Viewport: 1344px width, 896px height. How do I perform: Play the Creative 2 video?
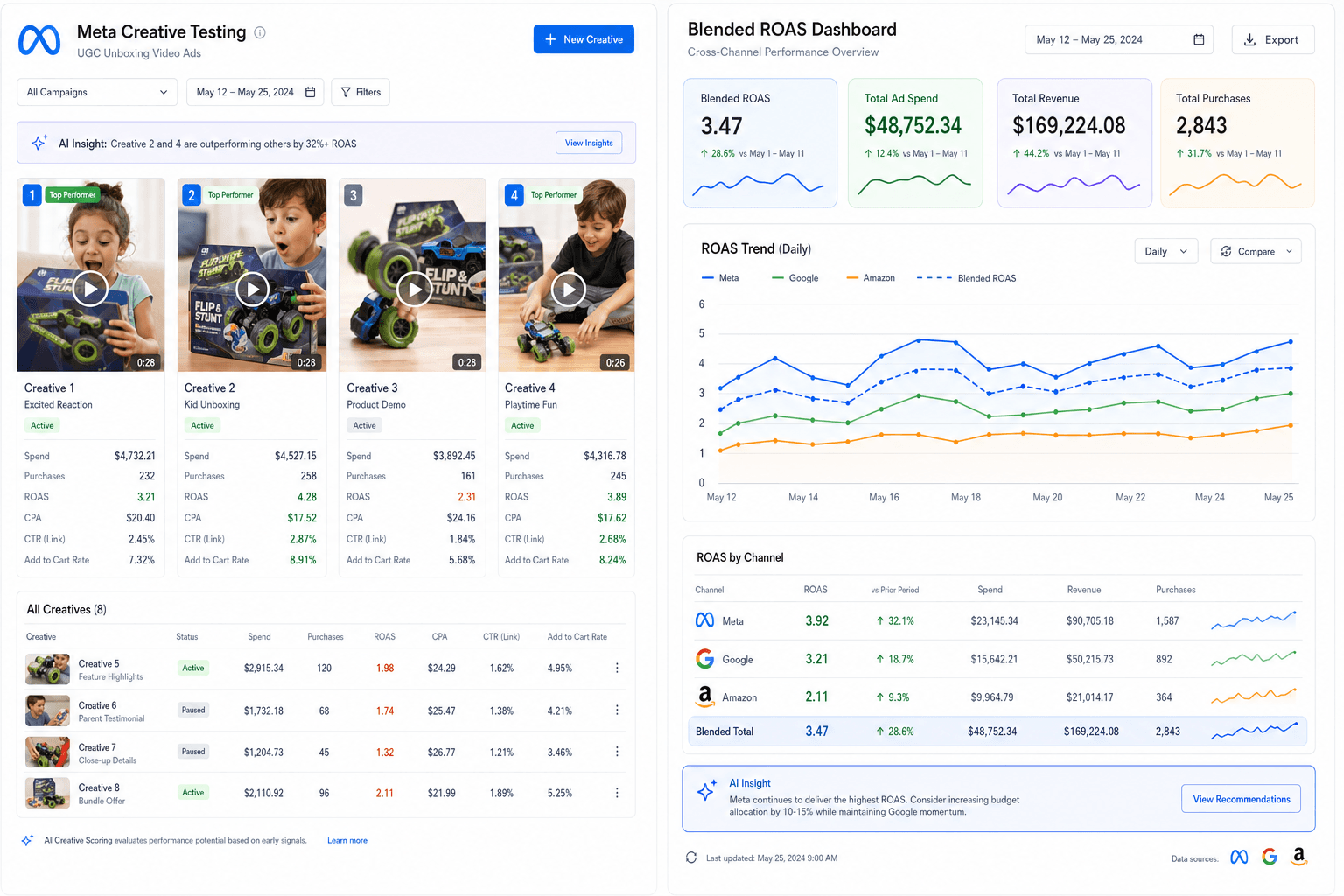pyautogui.click(x=252, y=288)
